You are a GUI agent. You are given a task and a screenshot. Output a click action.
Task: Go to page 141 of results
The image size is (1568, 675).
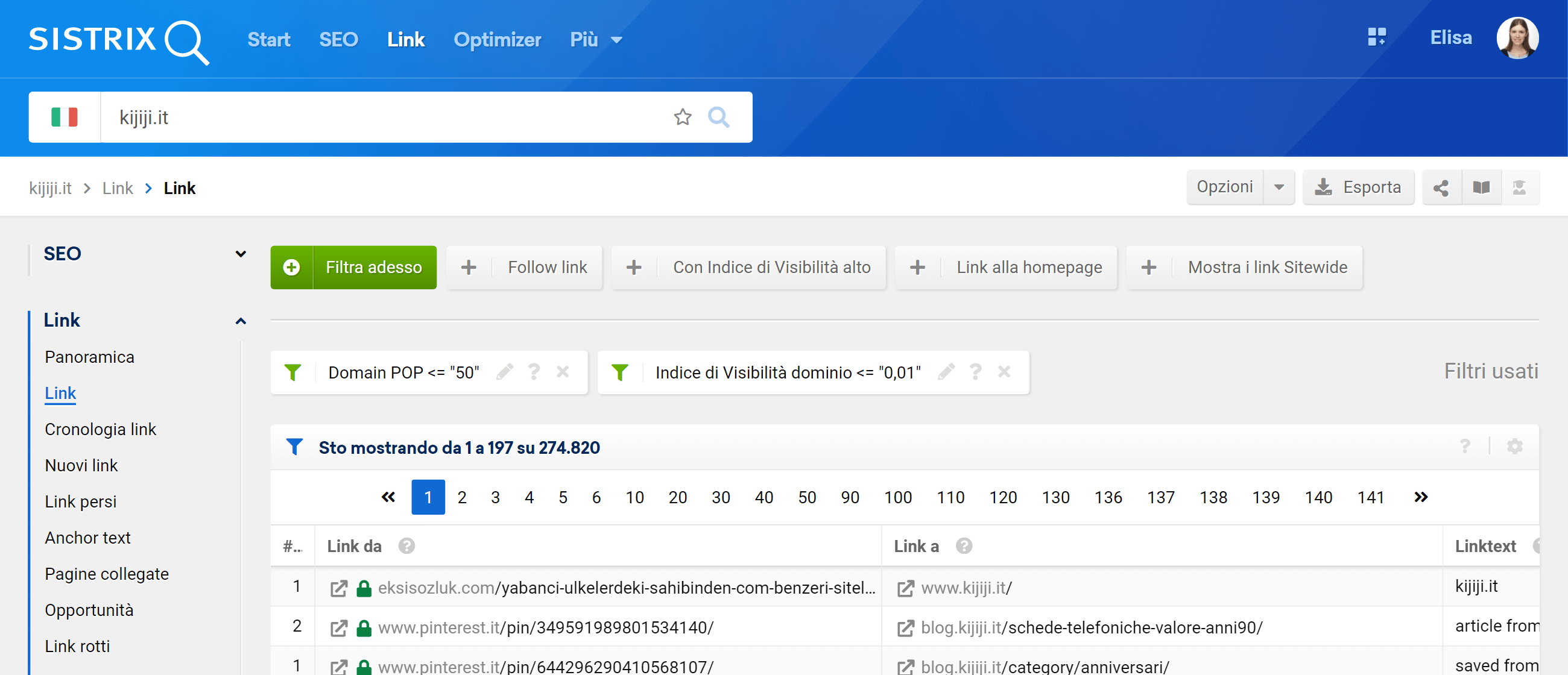pyautogui.click(x=1371, y=497)
